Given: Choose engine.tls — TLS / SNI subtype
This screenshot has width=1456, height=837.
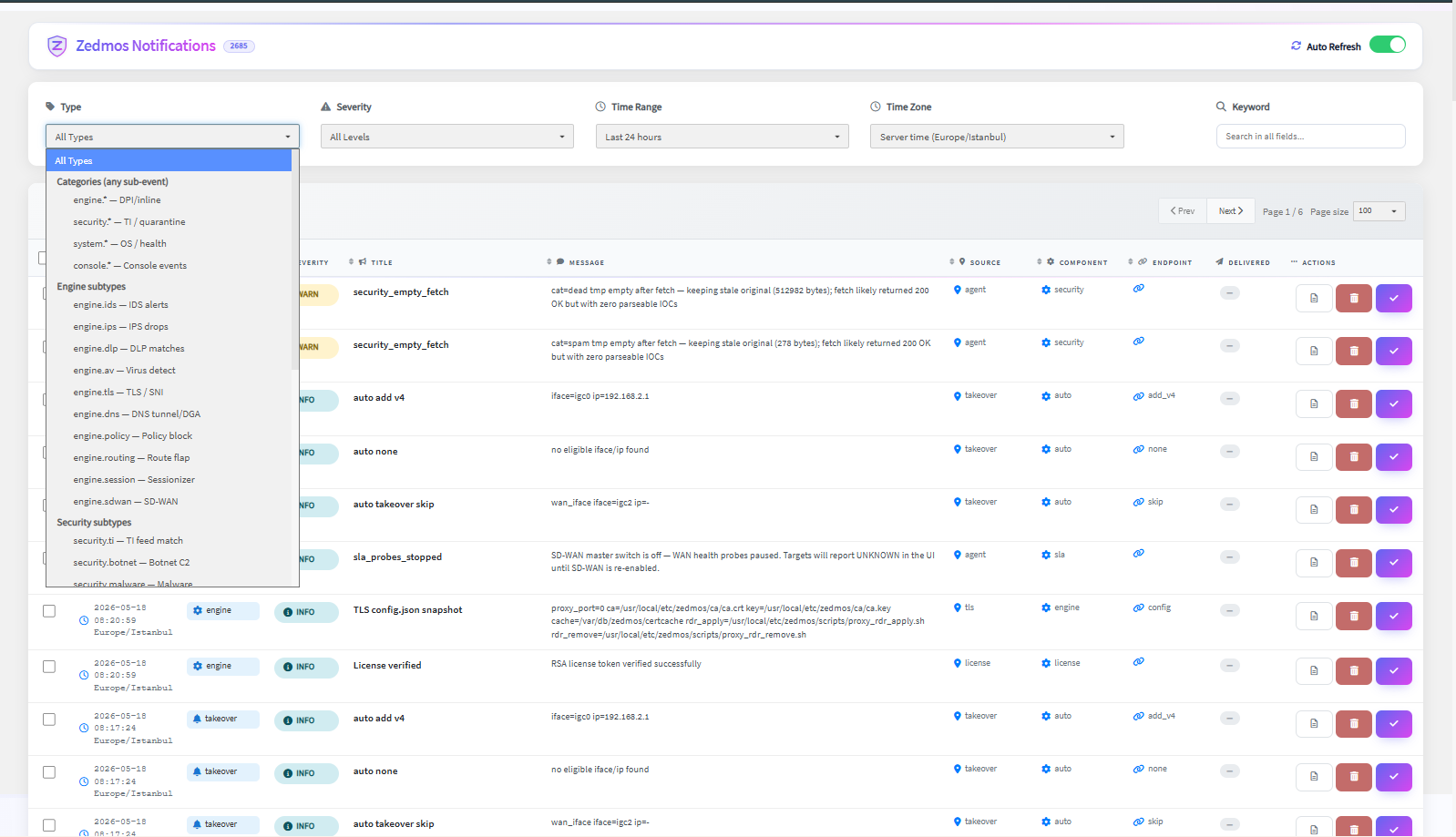Looking at the screenshot, I should (169, 393).
